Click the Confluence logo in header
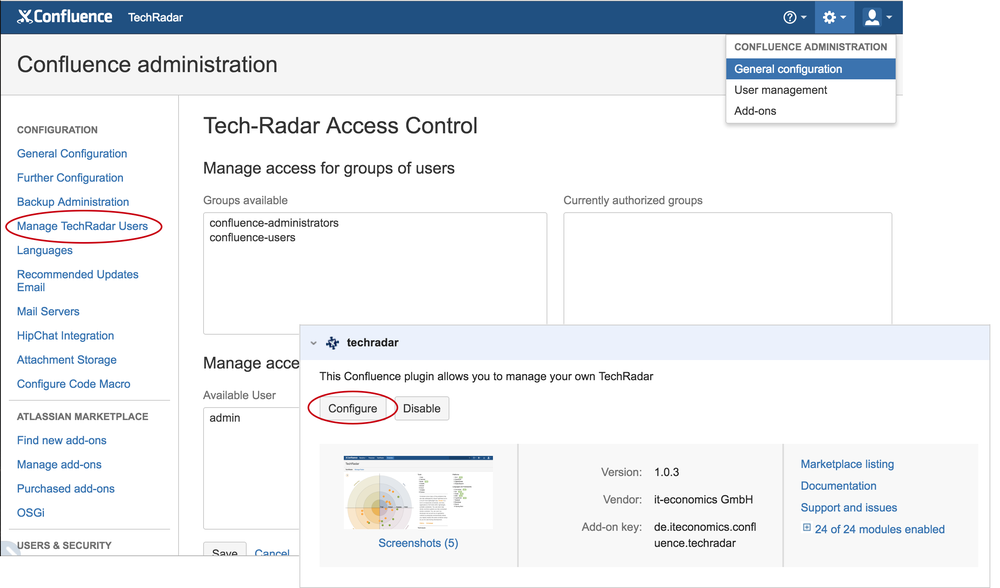The width and height of the screenshot is (1000, 588). [64, 17]
